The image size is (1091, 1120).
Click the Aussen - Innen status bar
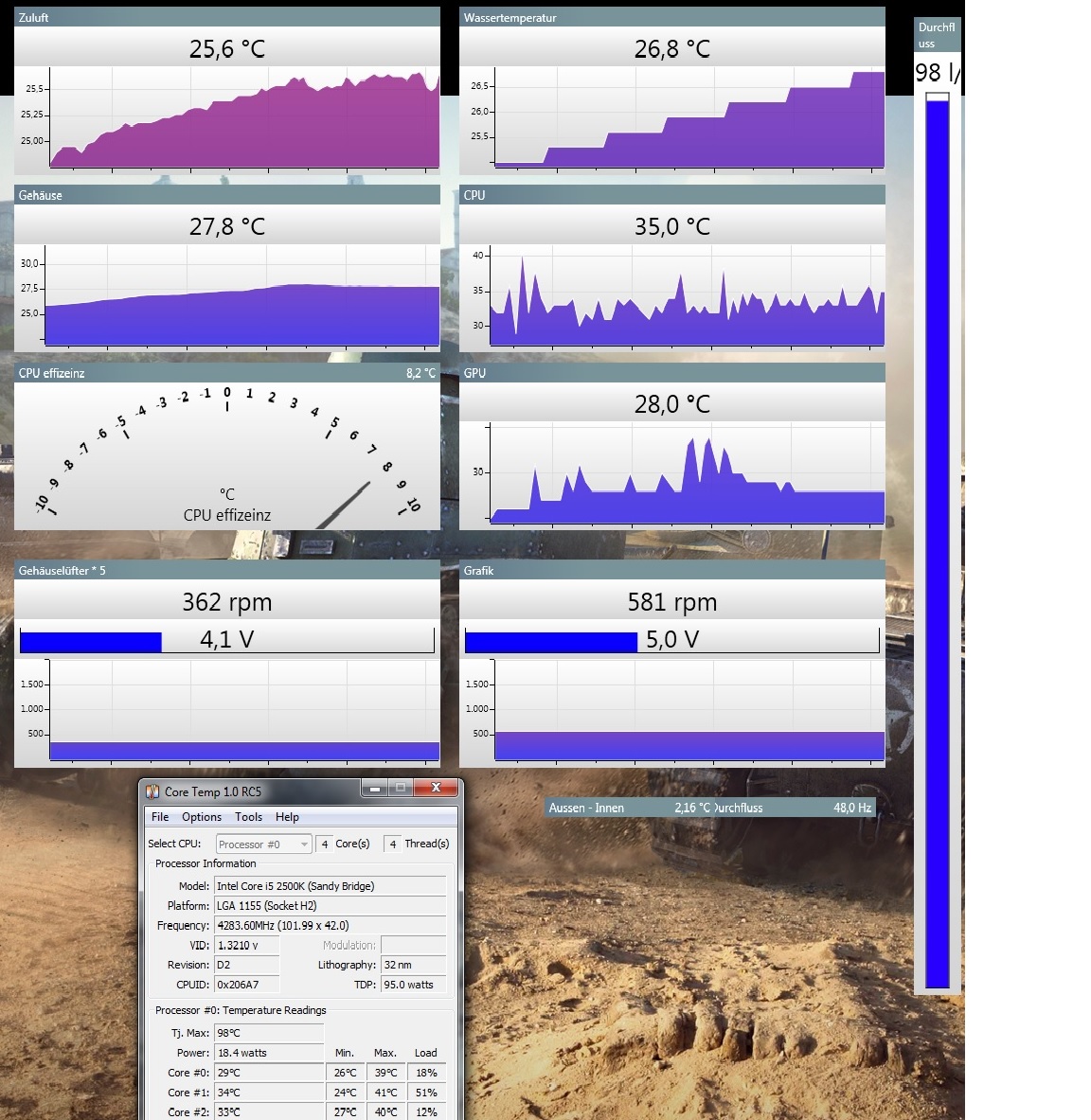pyautogui.click(x=708, y=808)
